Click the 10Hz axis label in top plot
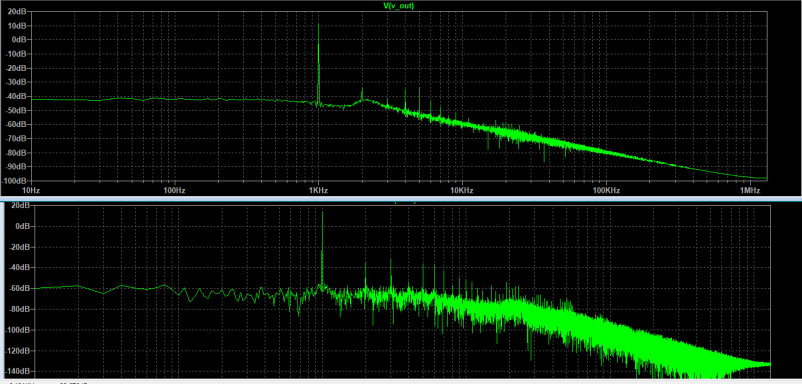 pos(31,190)
